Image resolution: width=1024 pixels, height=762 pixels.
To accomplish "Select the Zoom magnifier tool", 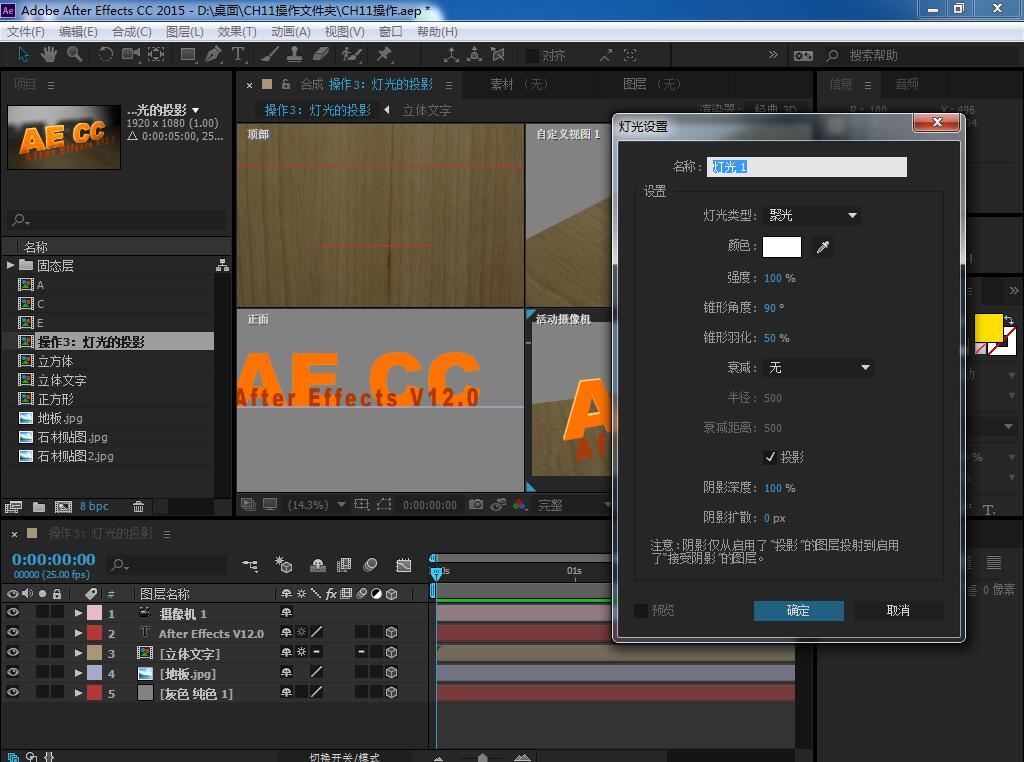I will click(x=74, y=55).
